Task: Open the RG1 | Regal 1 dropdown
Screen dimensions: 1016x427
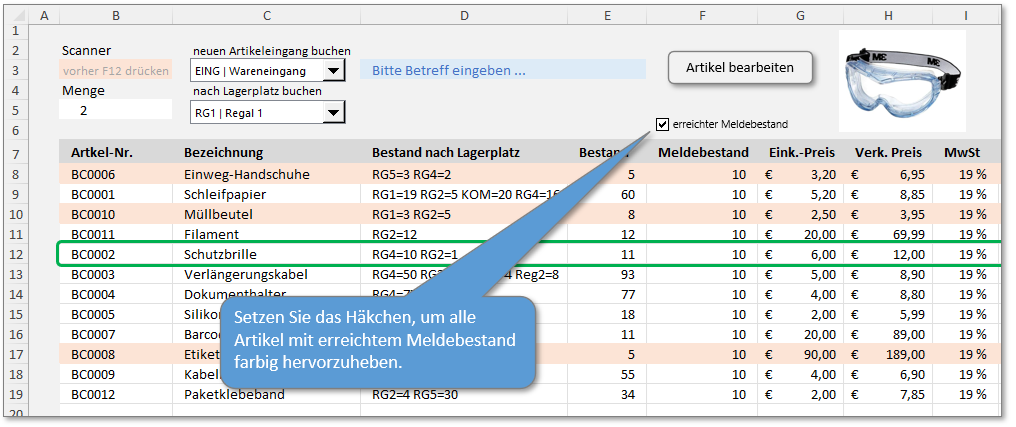Action: [333, 113]
